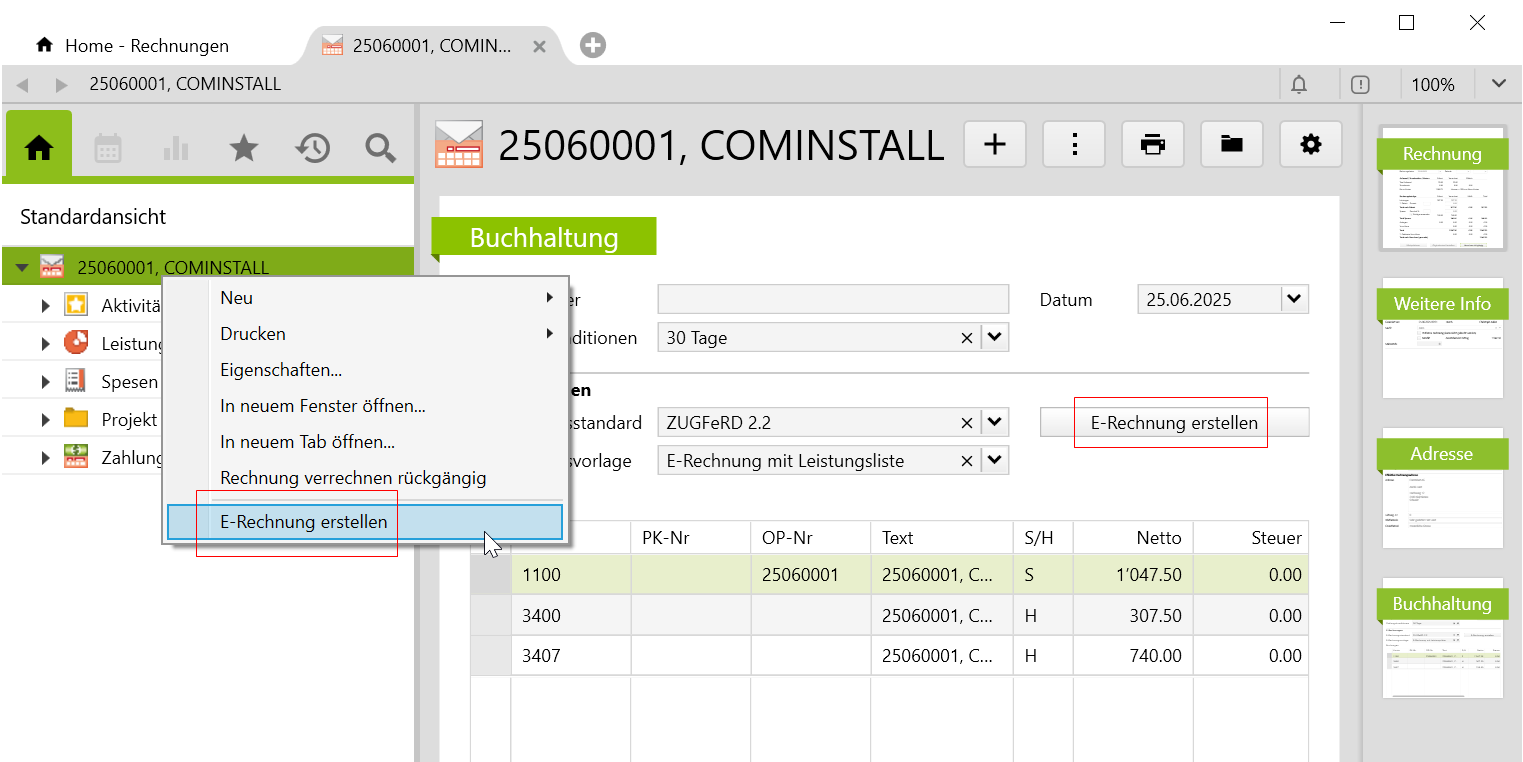Viewport: 1523px width, 762px height.
Task: Click the print icon button
Action: click(x=1153, y=145)
